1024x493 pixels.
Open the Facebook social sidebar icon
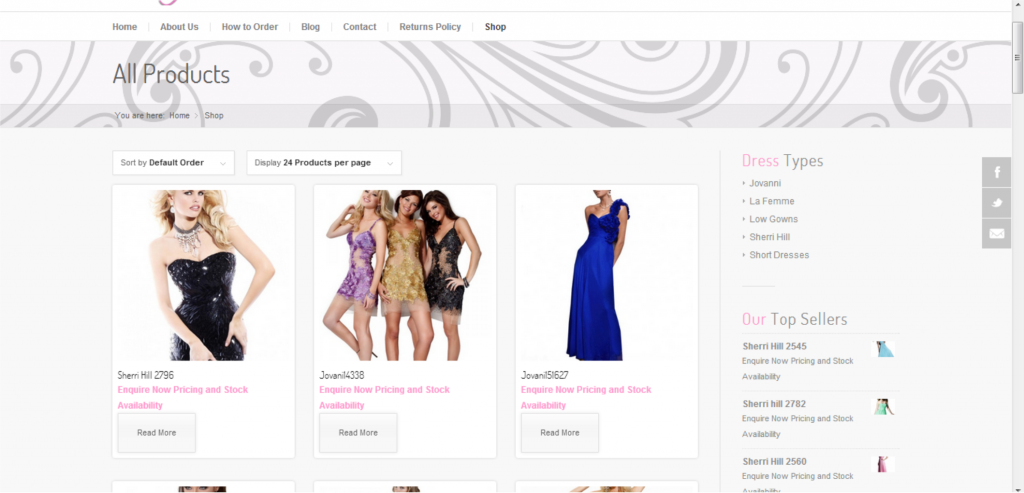(x=996, y=172)
